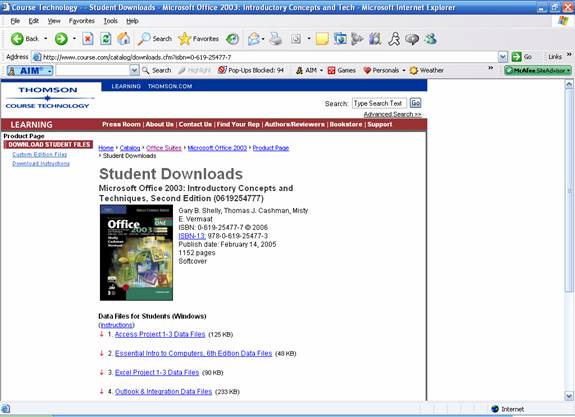Click the Weather sun icon button

426,70
